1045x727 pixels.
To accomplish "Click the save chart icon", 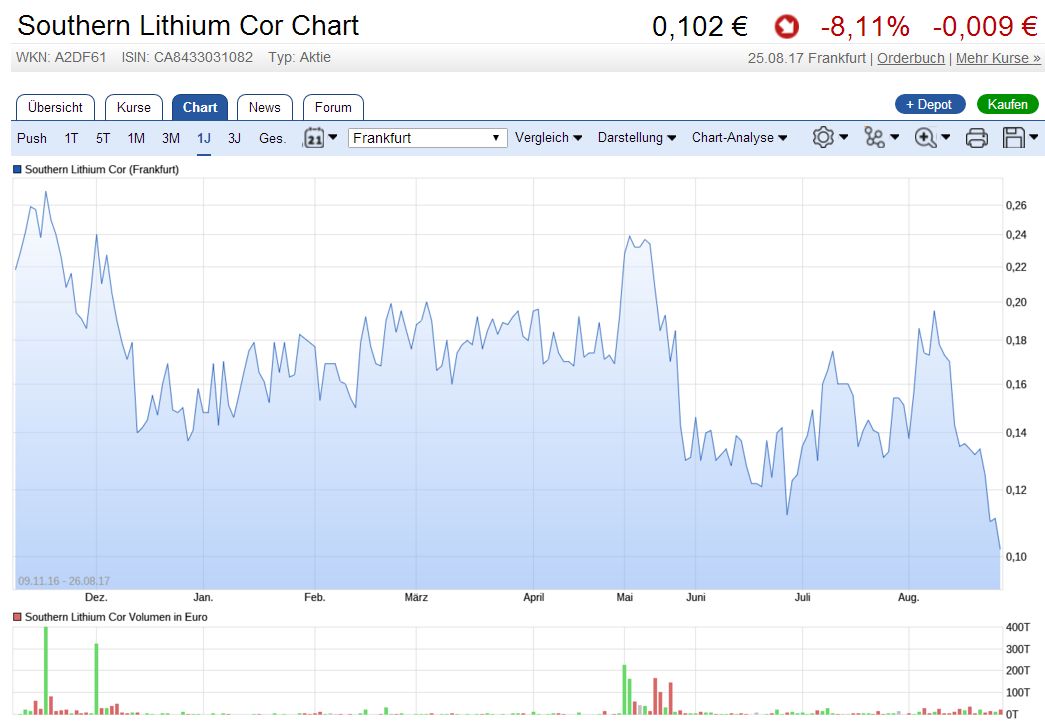I will pos(1015,137).
